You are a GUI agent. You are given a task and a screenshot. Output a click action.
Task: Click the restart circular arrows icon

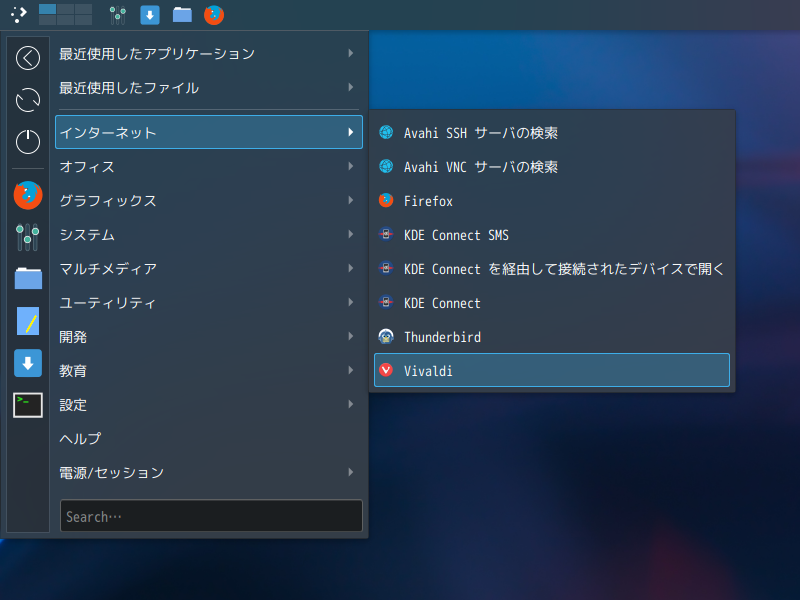click(28, 100)
